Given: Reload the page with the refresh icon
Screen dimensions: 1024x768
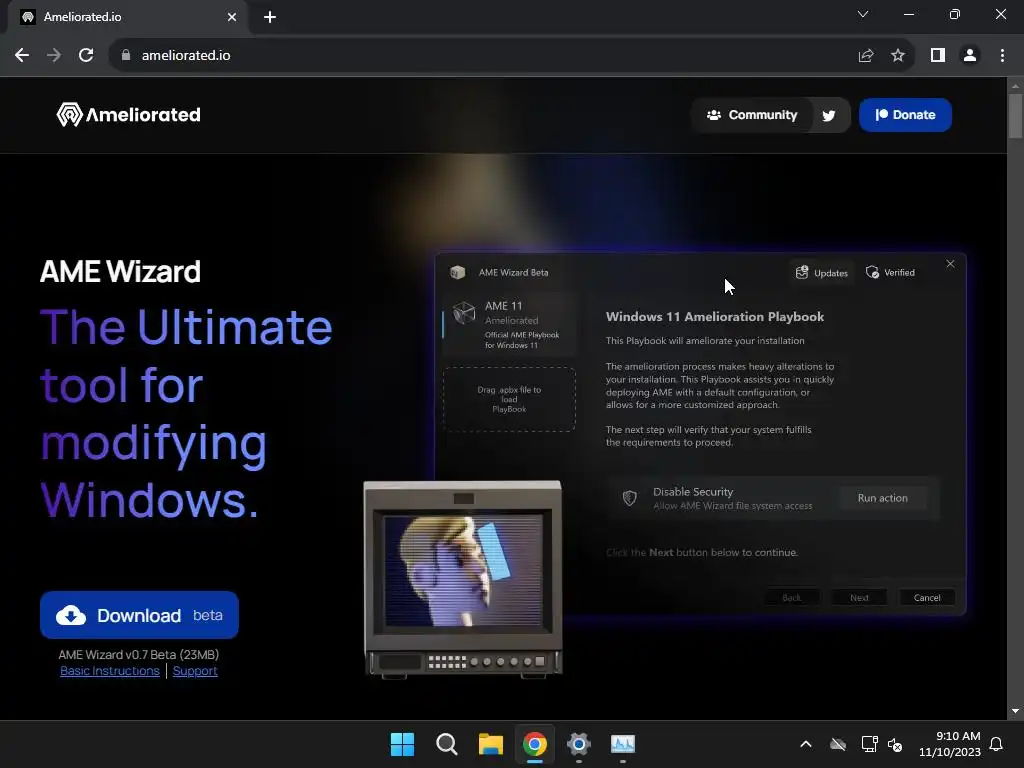Looking at the screenshot, I should pos(86,56).
